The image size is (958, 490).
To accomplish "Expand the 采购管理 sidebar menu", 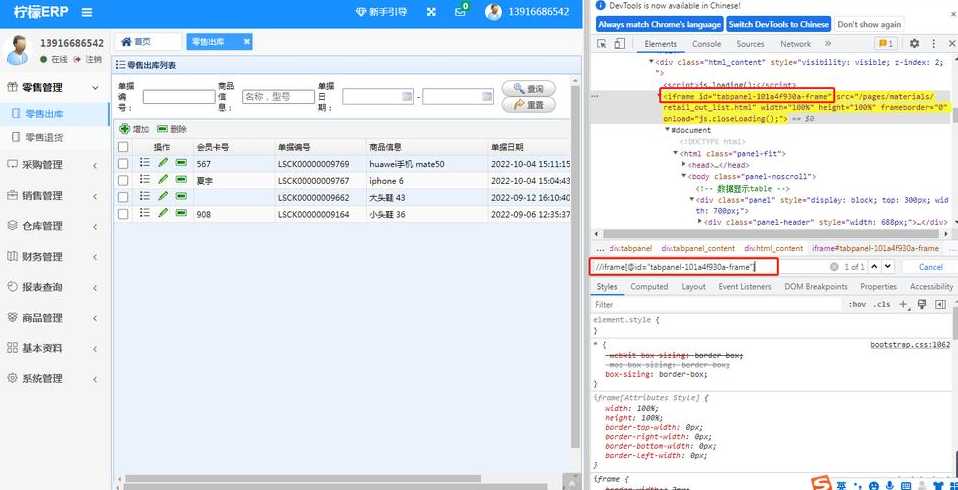I will [x=55, y=165].
